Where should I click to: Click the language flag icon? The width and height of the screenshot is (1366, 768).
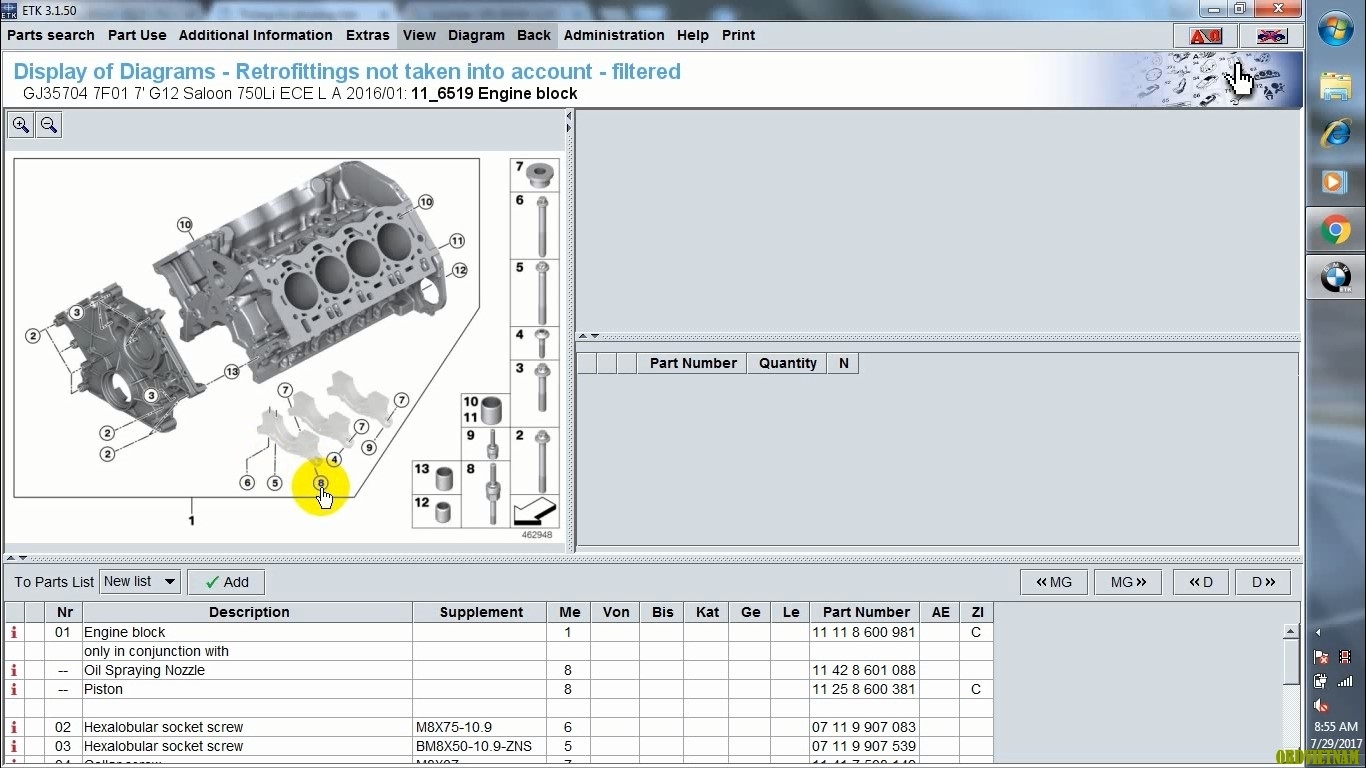(x=1271, y=35)
